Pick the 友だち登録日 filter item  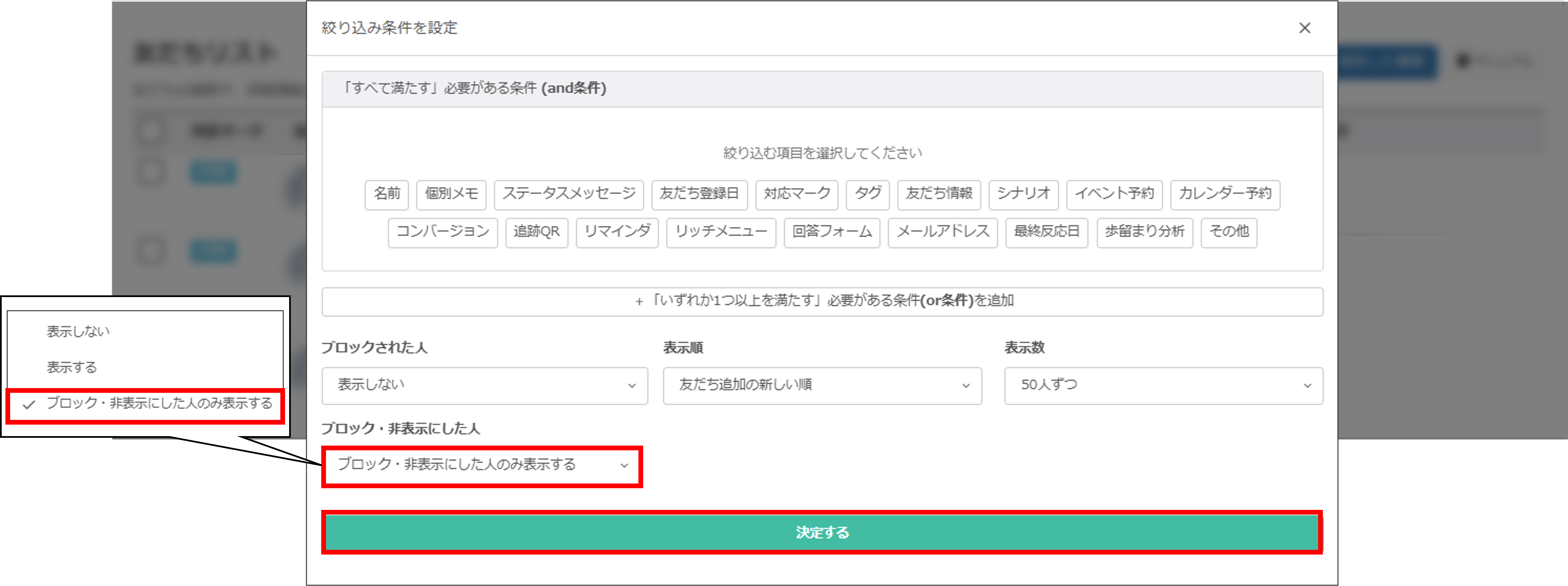coord(699,194)
